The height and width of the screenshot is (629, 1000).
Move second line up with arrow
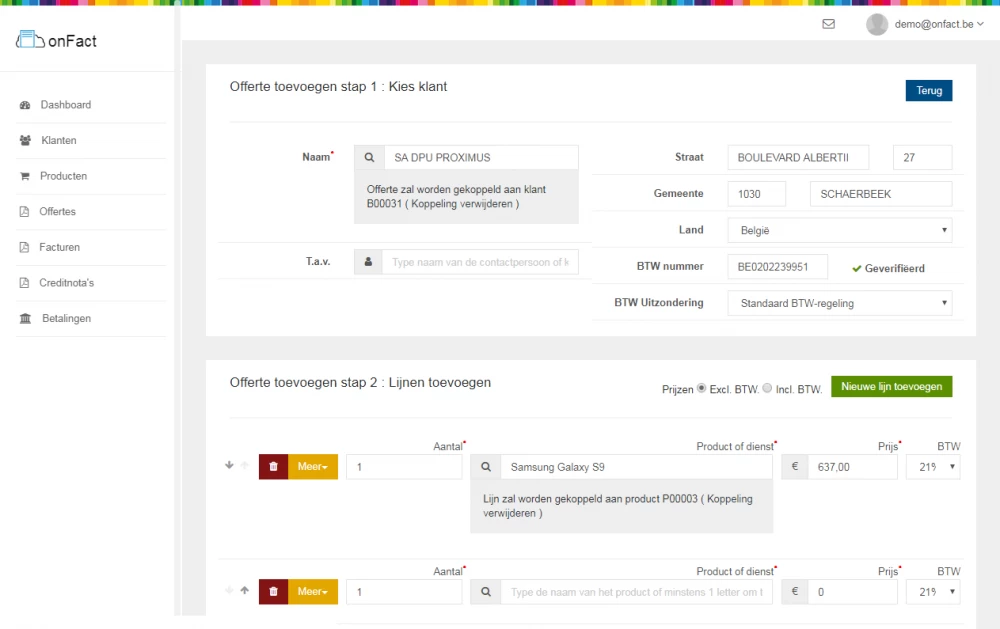click(x=244, y=591)
